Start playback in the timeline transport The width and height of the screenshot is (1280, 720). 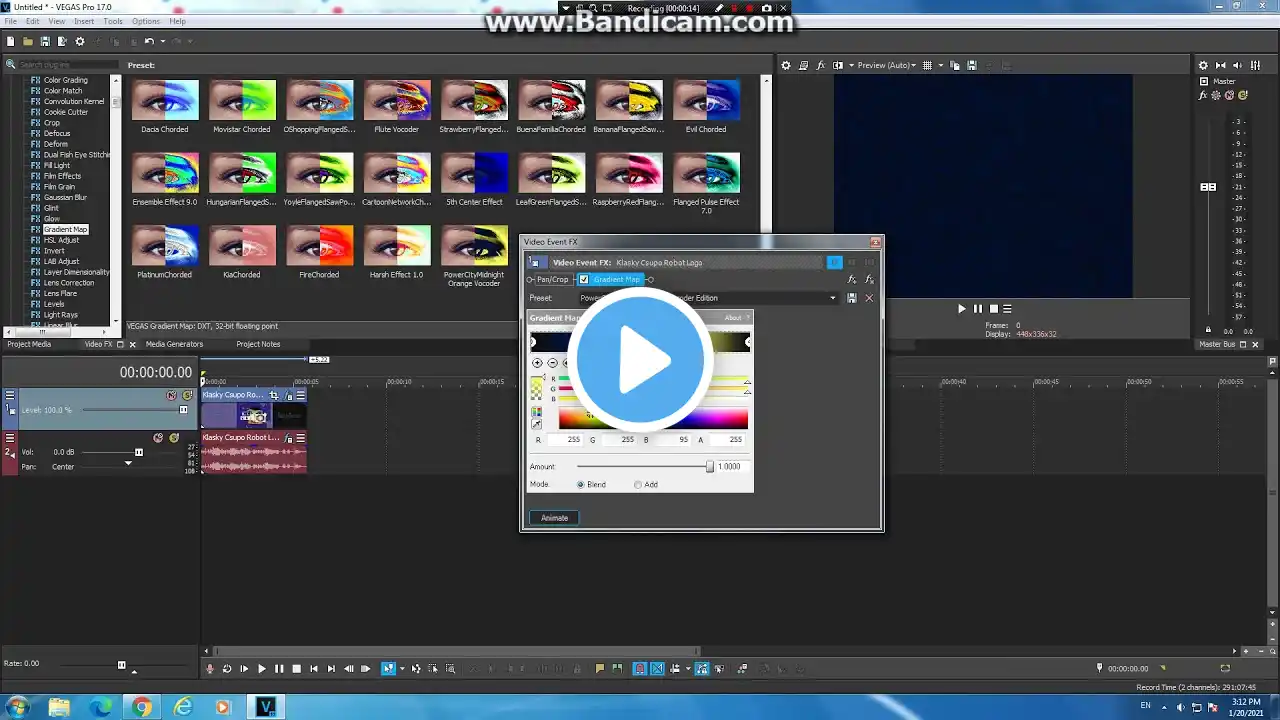(x=262, y=669)
